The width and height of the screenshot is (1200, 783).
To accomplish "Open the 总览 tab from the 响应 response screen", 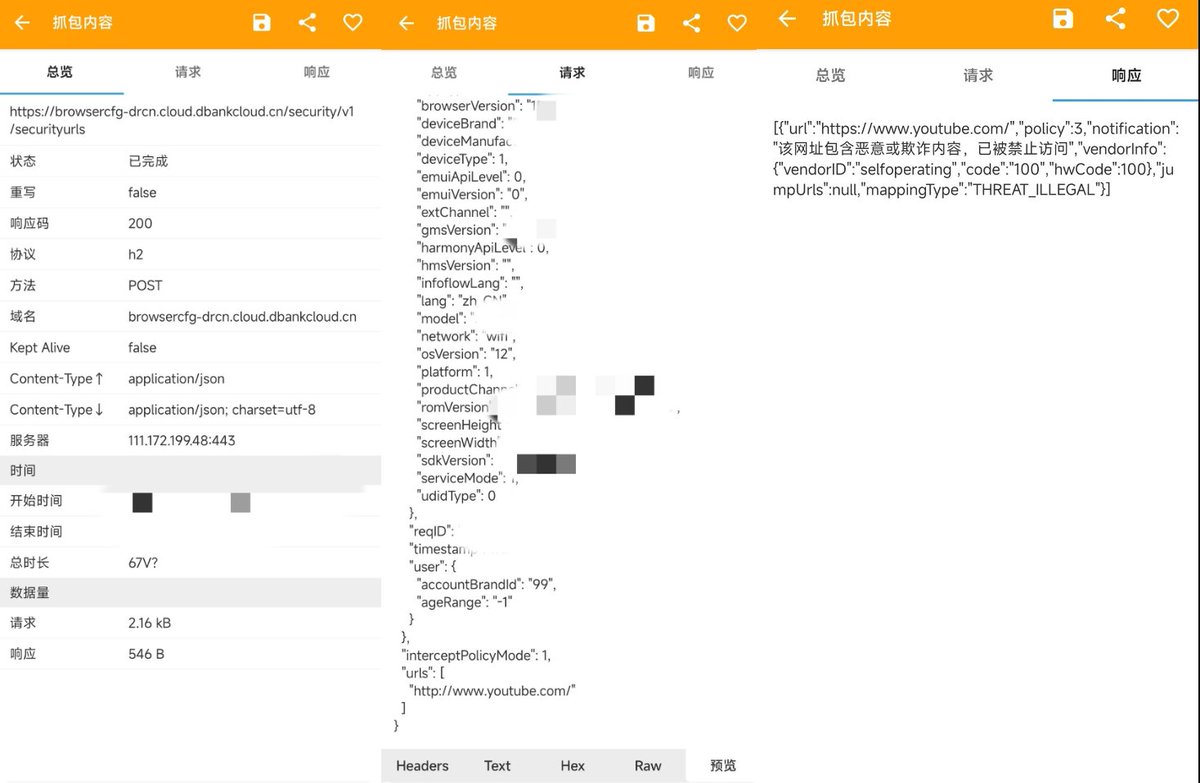I will click(x=830, y=75).
